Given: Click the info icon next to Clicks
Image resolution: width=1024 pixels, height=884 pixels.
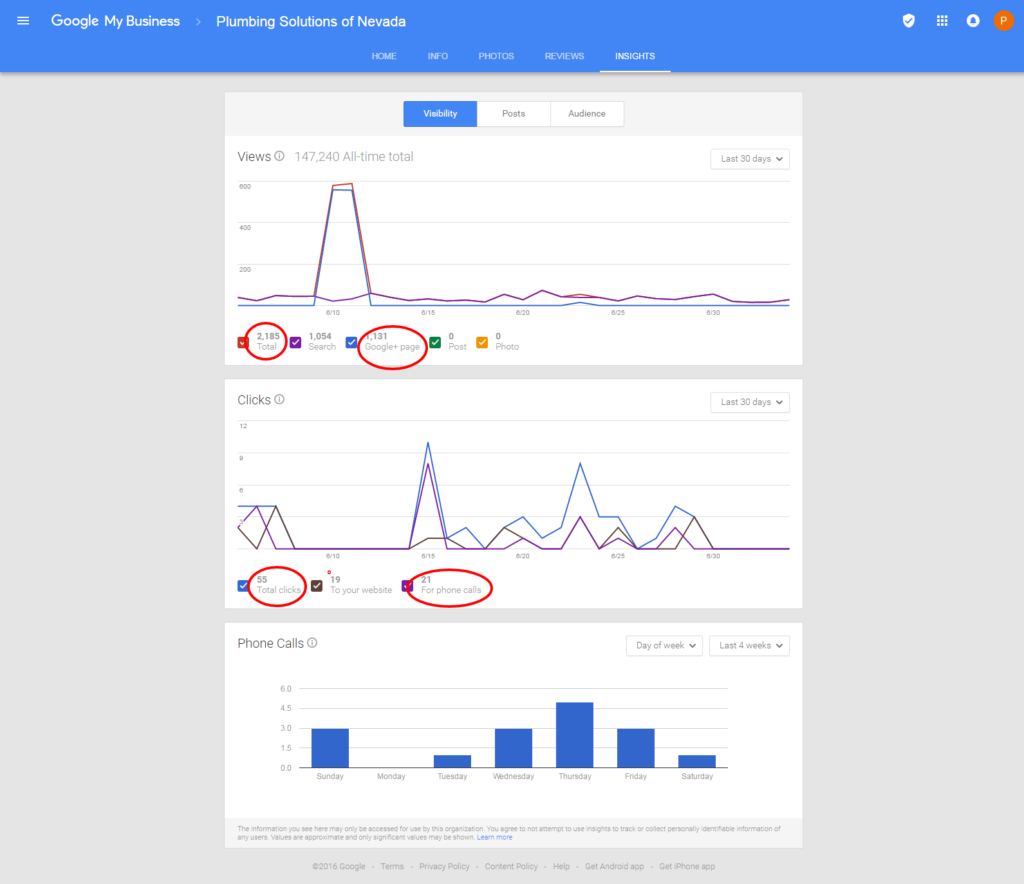Looking at the screenshot, I should pos(280,400).
